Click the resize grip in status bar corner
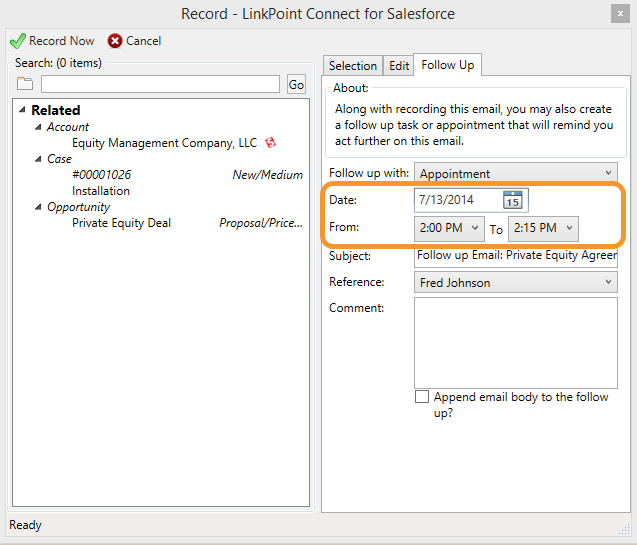The width and height of the screenshot is (637, 545). coord(624,529)
